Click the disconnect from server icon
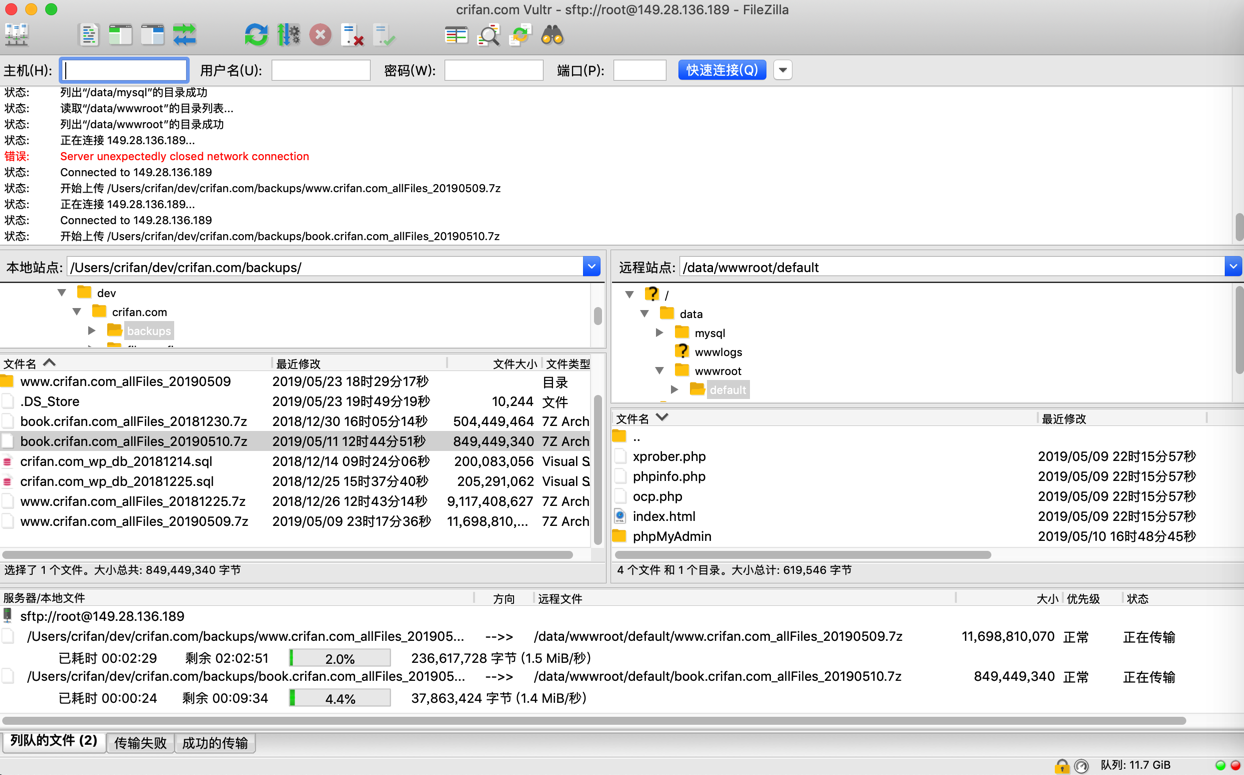 pyautogui.click(x=352, y=35)
